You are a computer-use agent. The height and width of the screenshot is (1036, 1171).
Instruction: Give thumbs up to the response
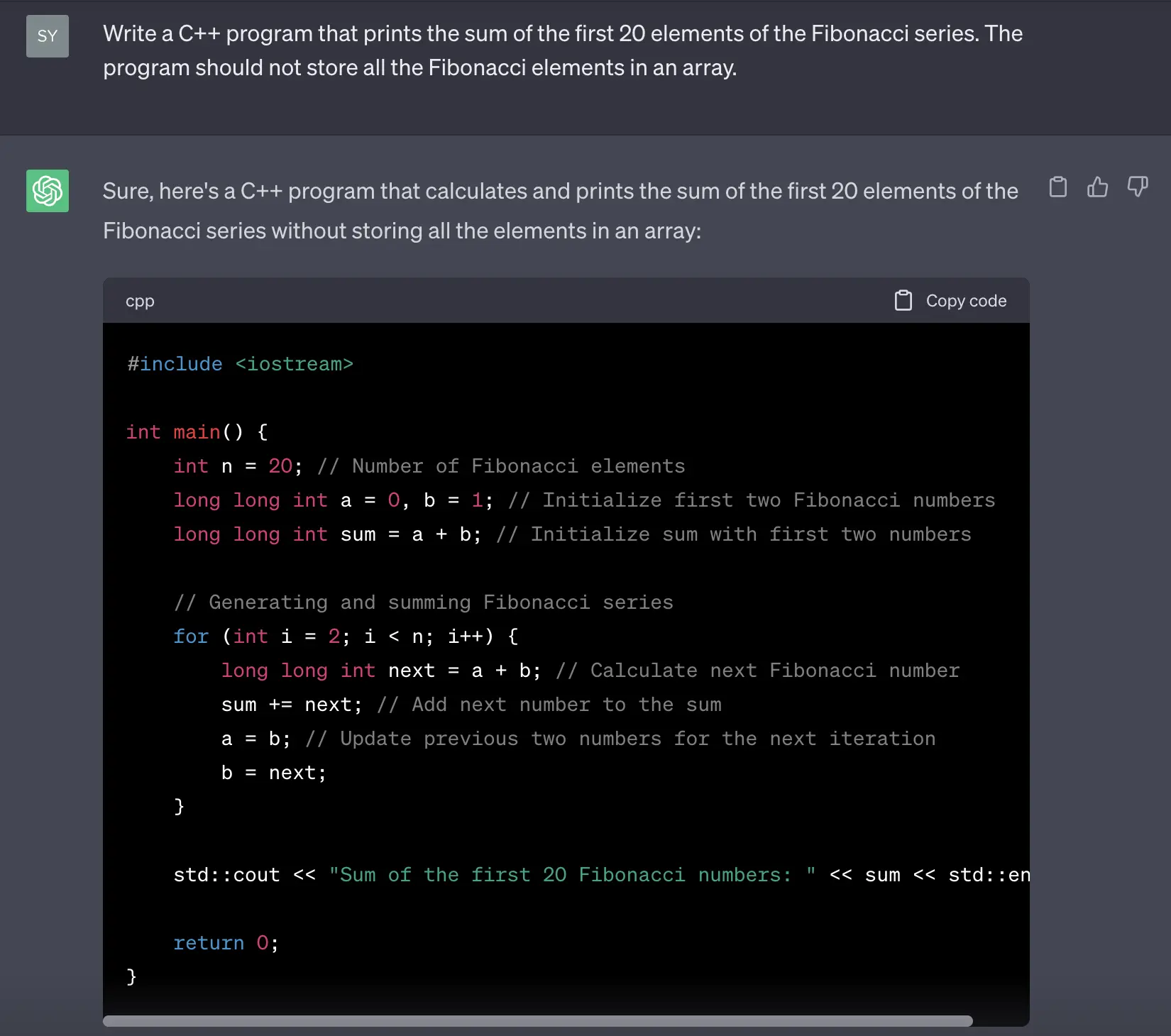coord(1098,187)
